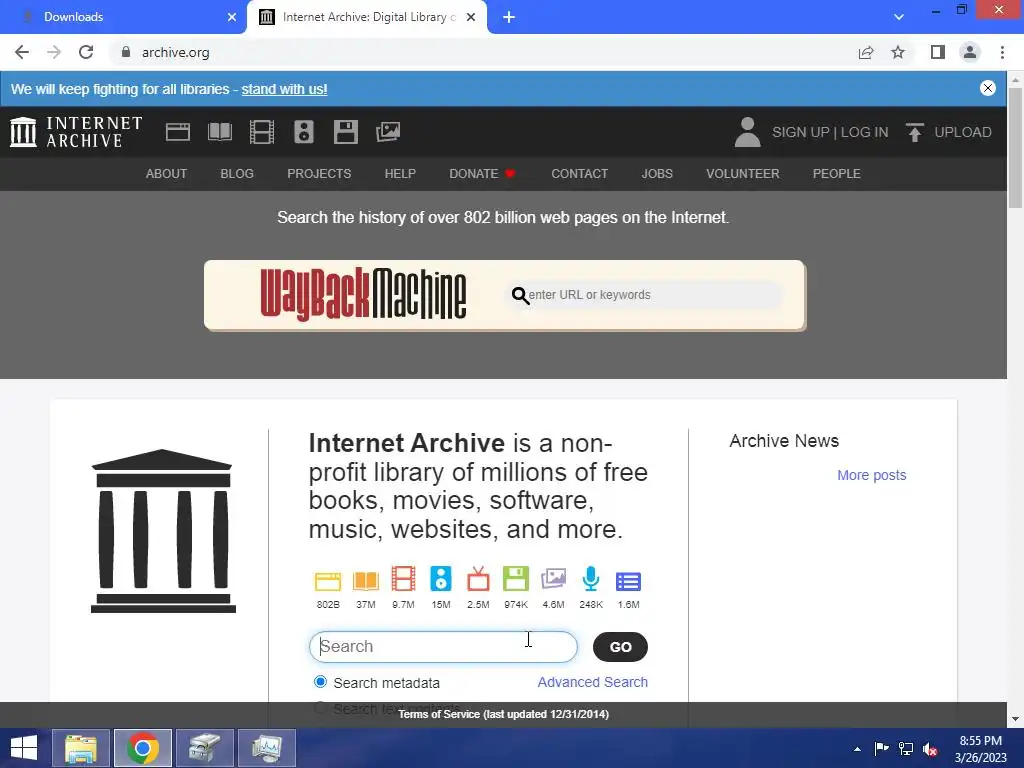1024x768 pixels.
Task: Open the CONTACT menu item
Action: pyautogui.click(x=579, y=174)
